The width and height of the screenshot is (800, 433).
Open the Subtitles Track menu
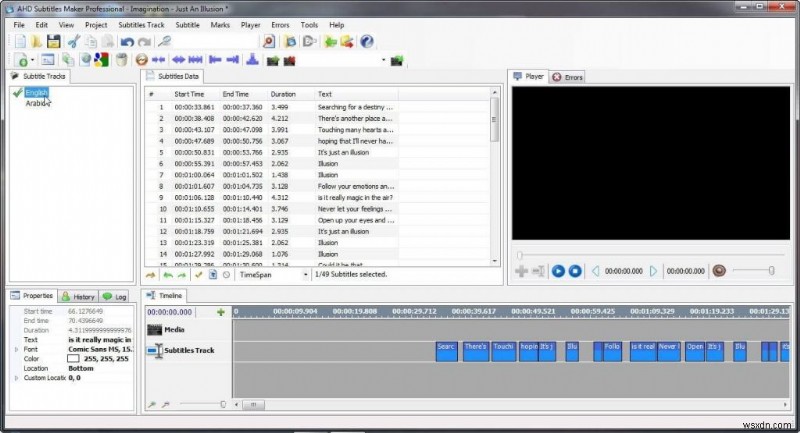tap(141, 24)
